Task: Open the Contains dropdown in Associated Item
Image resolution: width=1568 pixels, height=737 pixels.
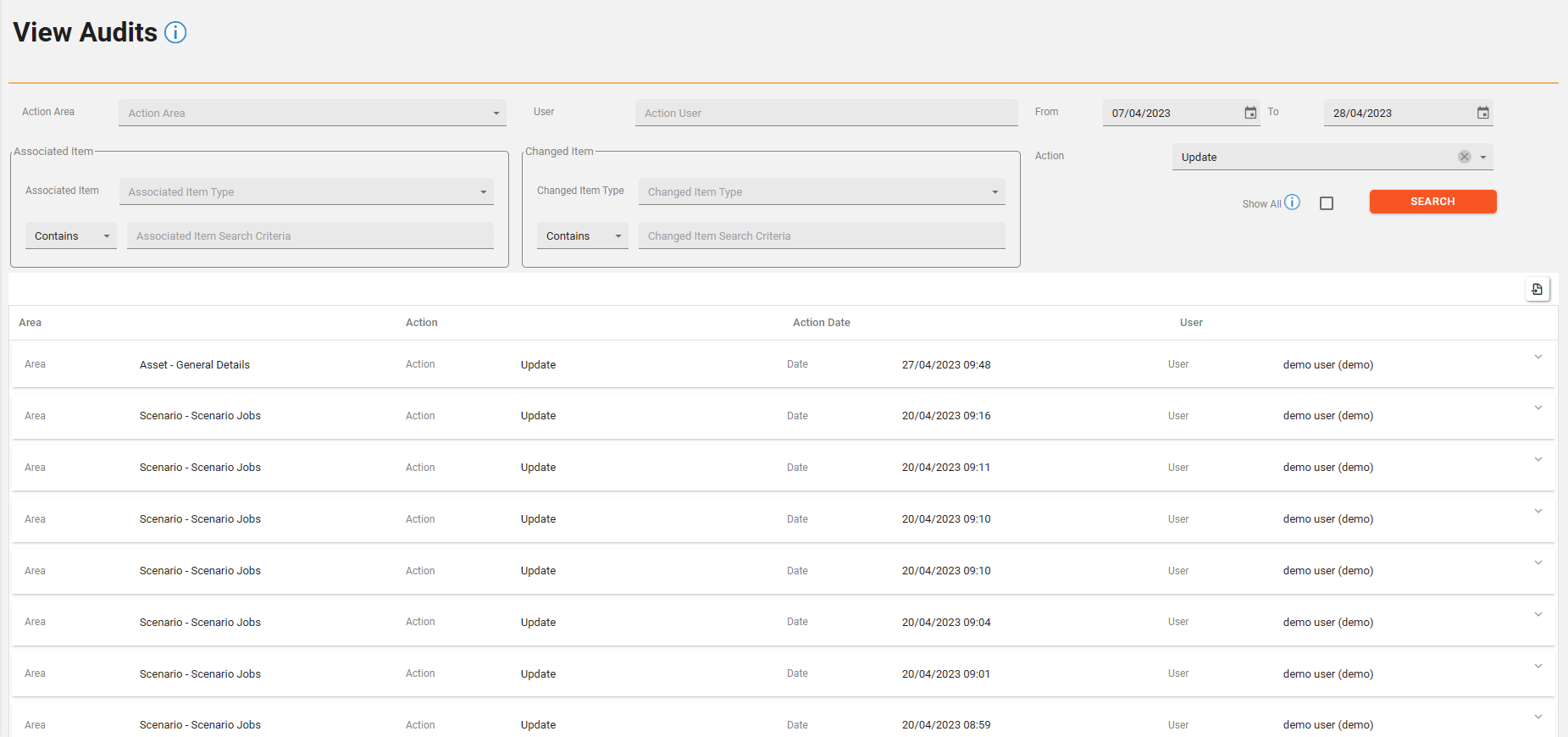Action: tap(71, 236)
